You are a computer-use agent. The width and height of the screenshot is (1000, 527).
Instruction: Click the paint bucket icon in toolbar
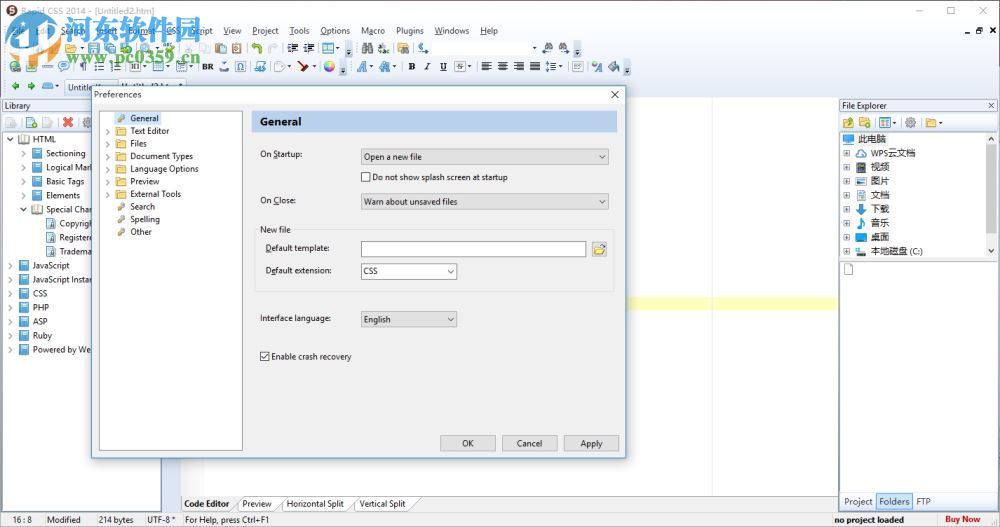(x=614, y=66)
